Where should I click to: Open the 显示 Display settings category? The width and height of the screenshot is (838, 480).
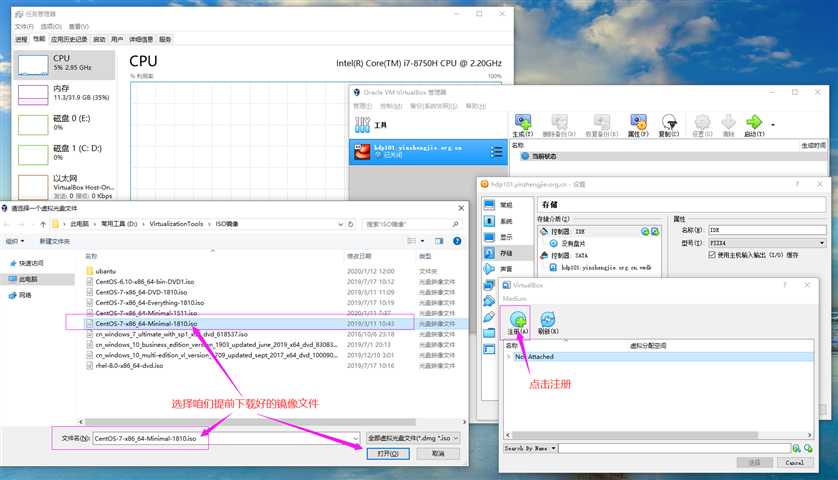pyautogui.click(x=506, y=237)
